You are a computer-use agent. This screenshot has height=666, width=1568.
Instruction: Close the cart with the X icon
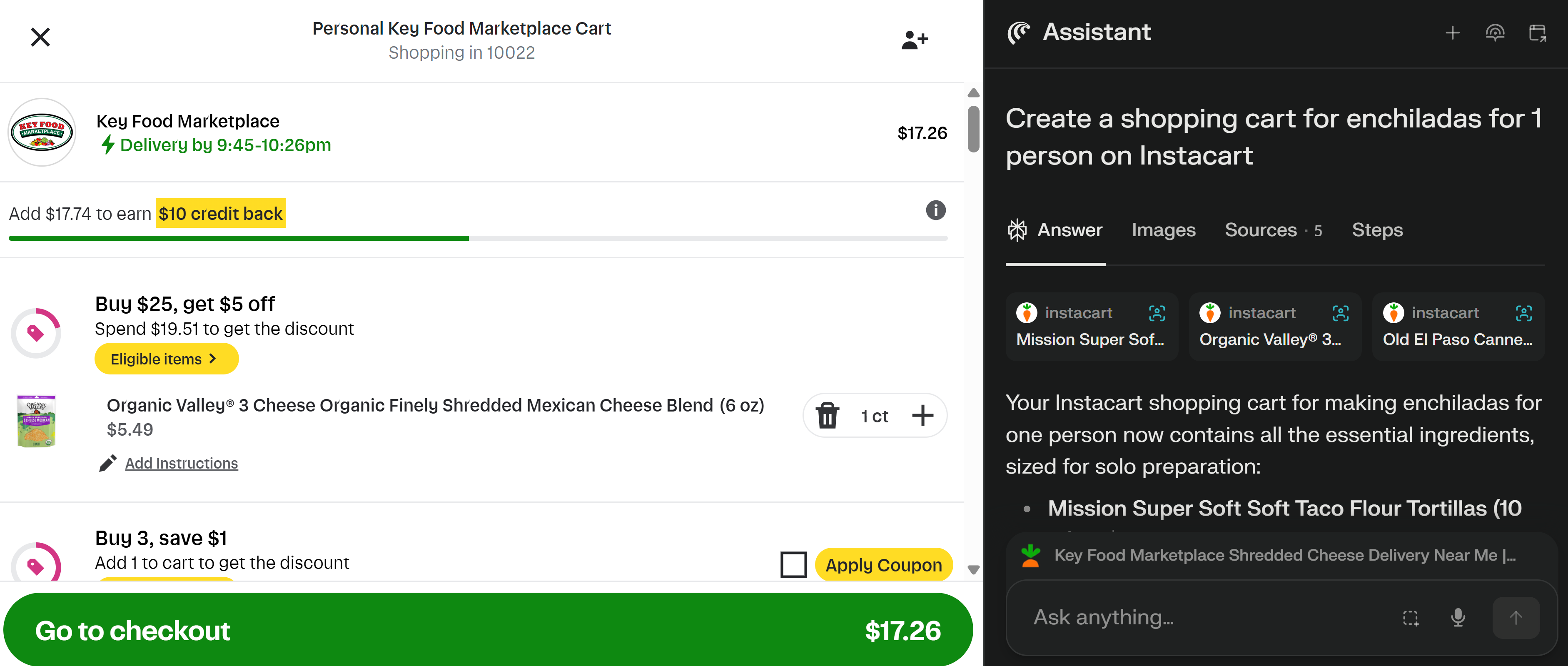click(x=40, y=38)
